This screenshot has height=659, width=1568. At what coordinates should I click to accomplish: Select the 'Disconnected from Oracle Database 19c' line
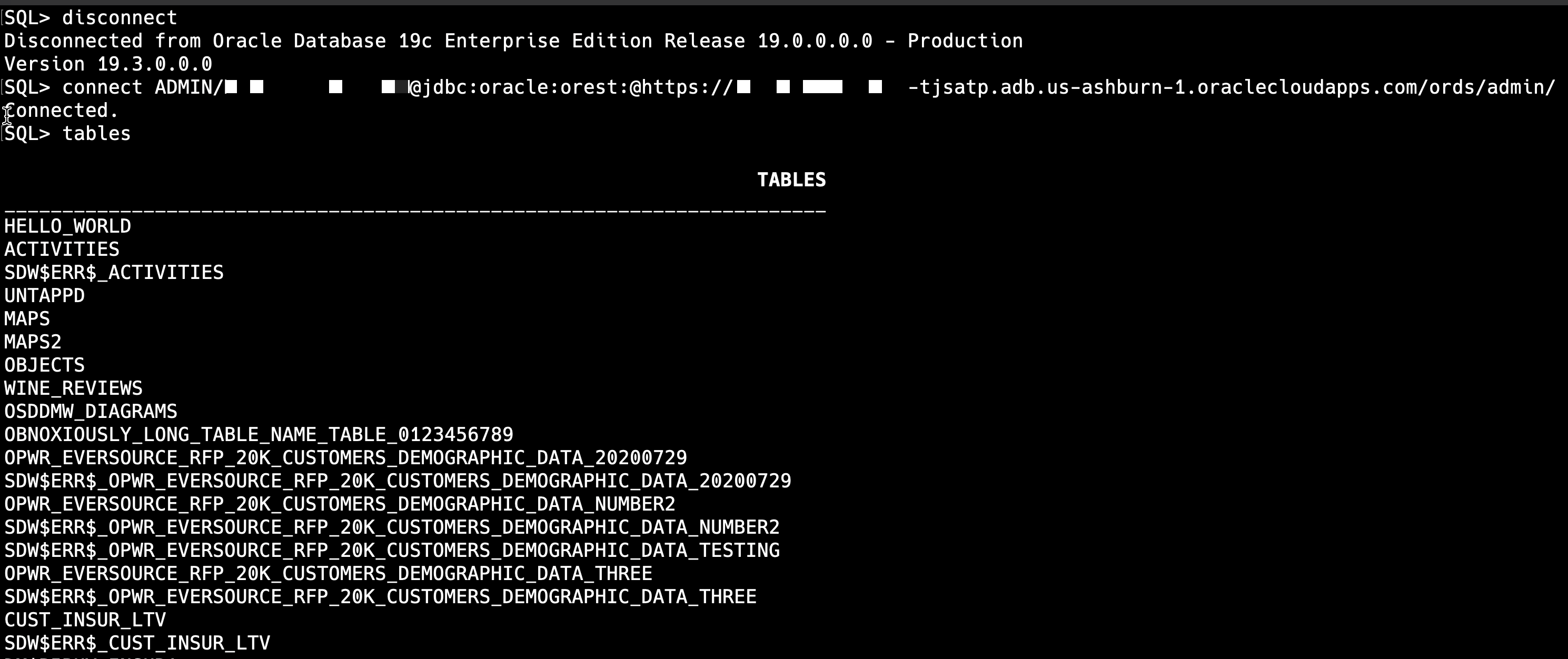[513, 41]
